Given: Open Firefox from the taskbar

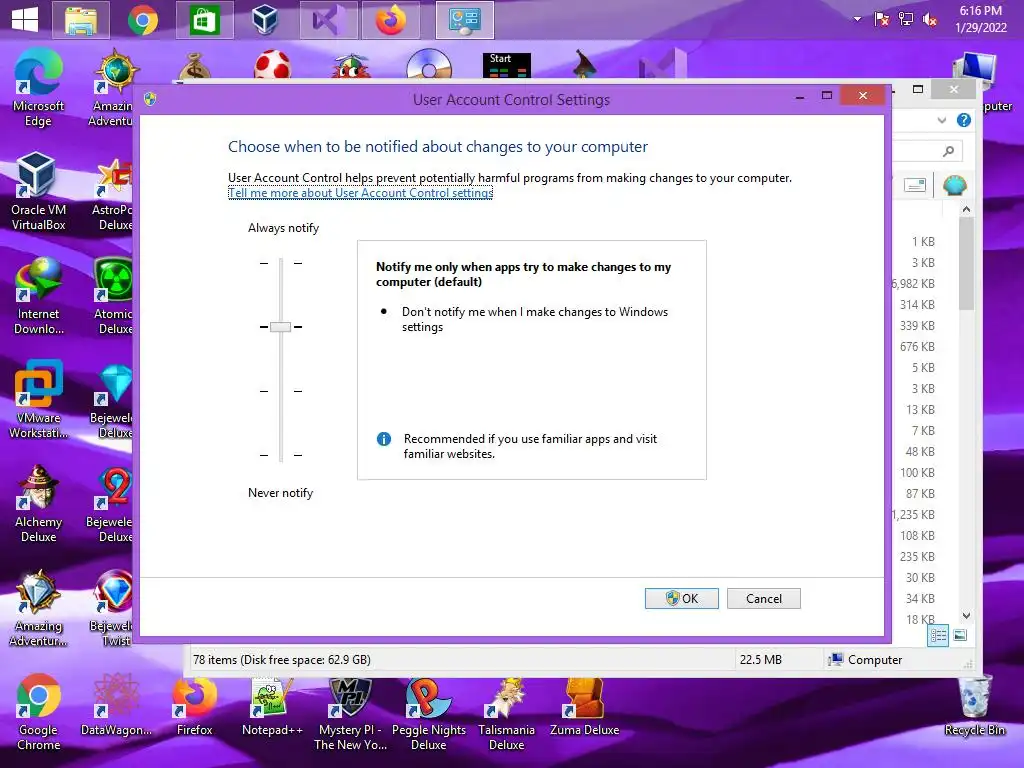Looking at the screenshot, I should click(391, 20).
